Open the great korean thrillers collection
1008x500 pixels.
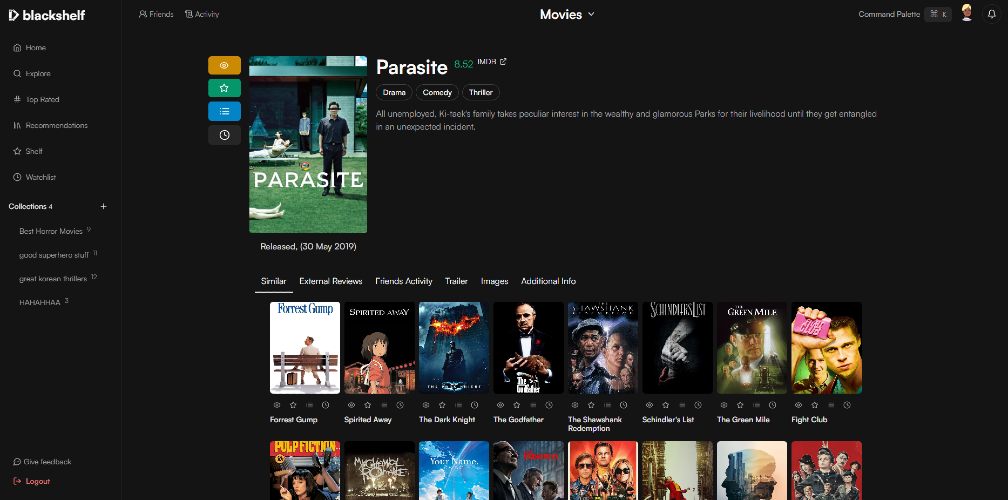[x=58, y=278]
